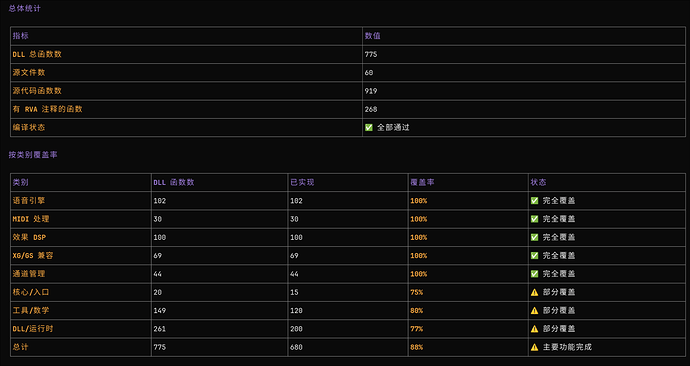Click the DLL 函数数 value 261 for DLL/运行时
This screenshot has width=690, height=366.
click(x=160, y=329)
